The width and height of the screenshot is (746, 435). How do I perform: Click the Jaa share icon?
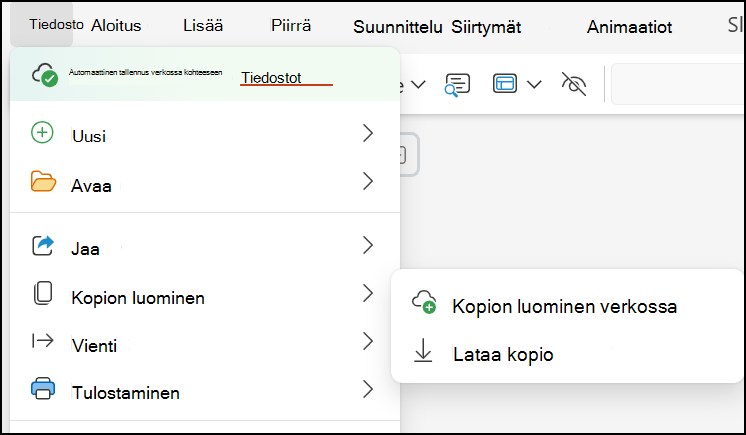click(43, 246)
